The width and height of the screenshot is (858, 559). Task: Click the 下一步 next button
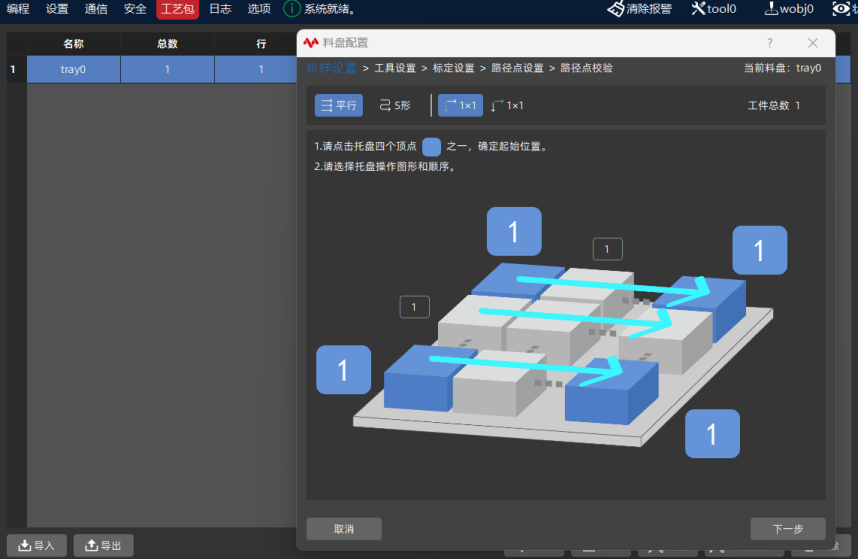click(788, 529)
